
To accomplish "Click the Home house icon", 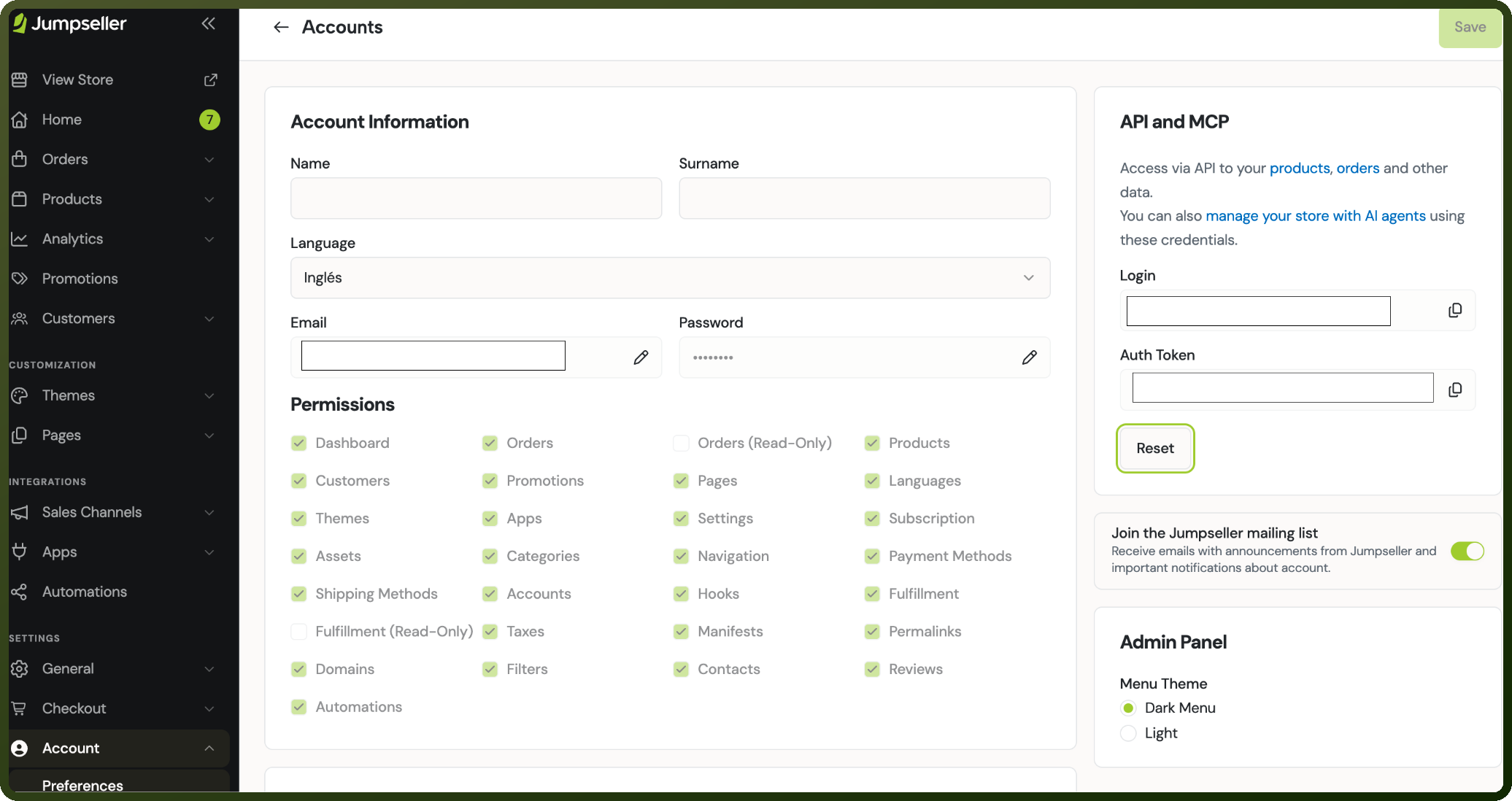I will point(20,120).
